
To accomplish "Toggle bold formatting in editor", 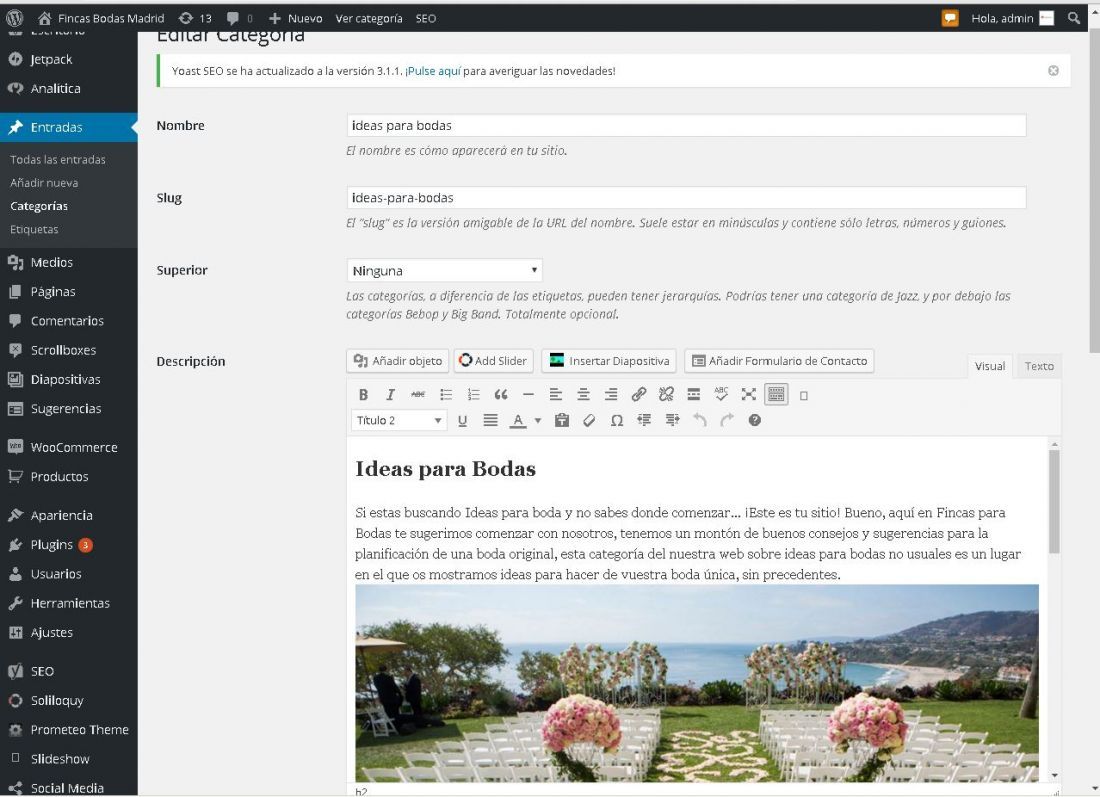I will click(x=363, y=395).
